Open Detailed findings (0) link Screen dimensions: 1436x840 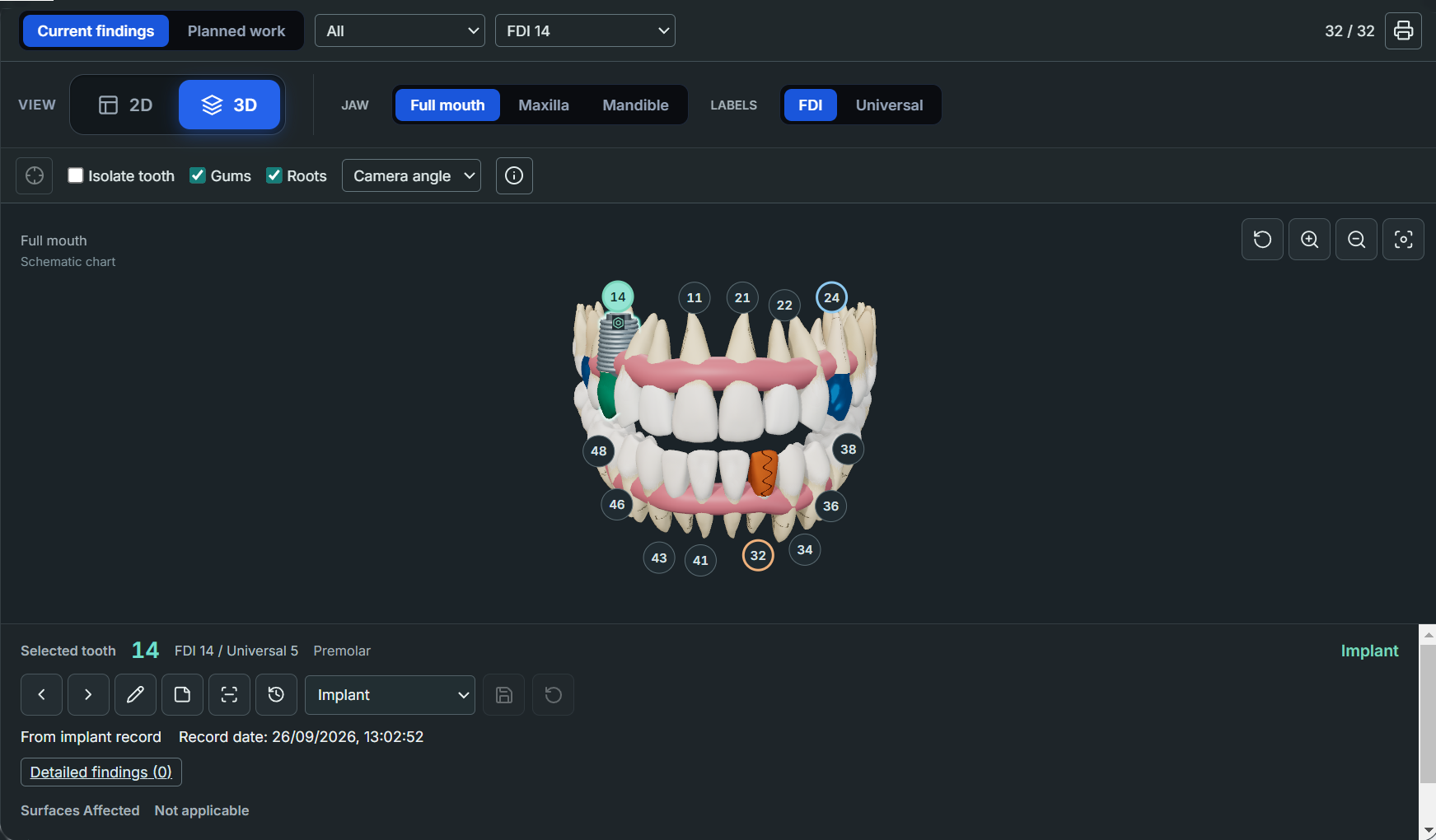pos(101,772)
